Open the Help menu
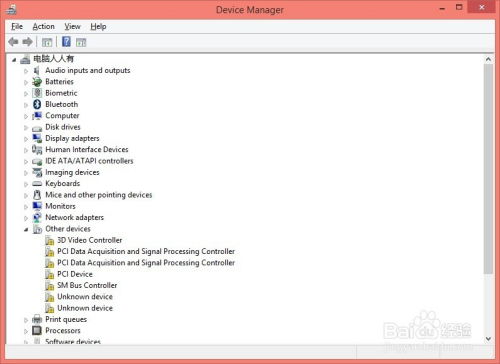 (x=98, y=26)
